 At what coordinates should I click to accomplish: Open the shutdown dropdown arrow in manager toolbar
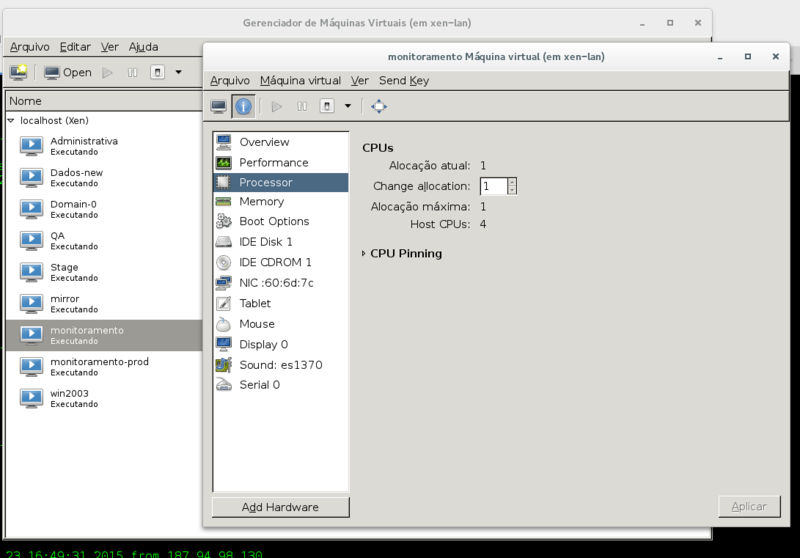[179, 72]
